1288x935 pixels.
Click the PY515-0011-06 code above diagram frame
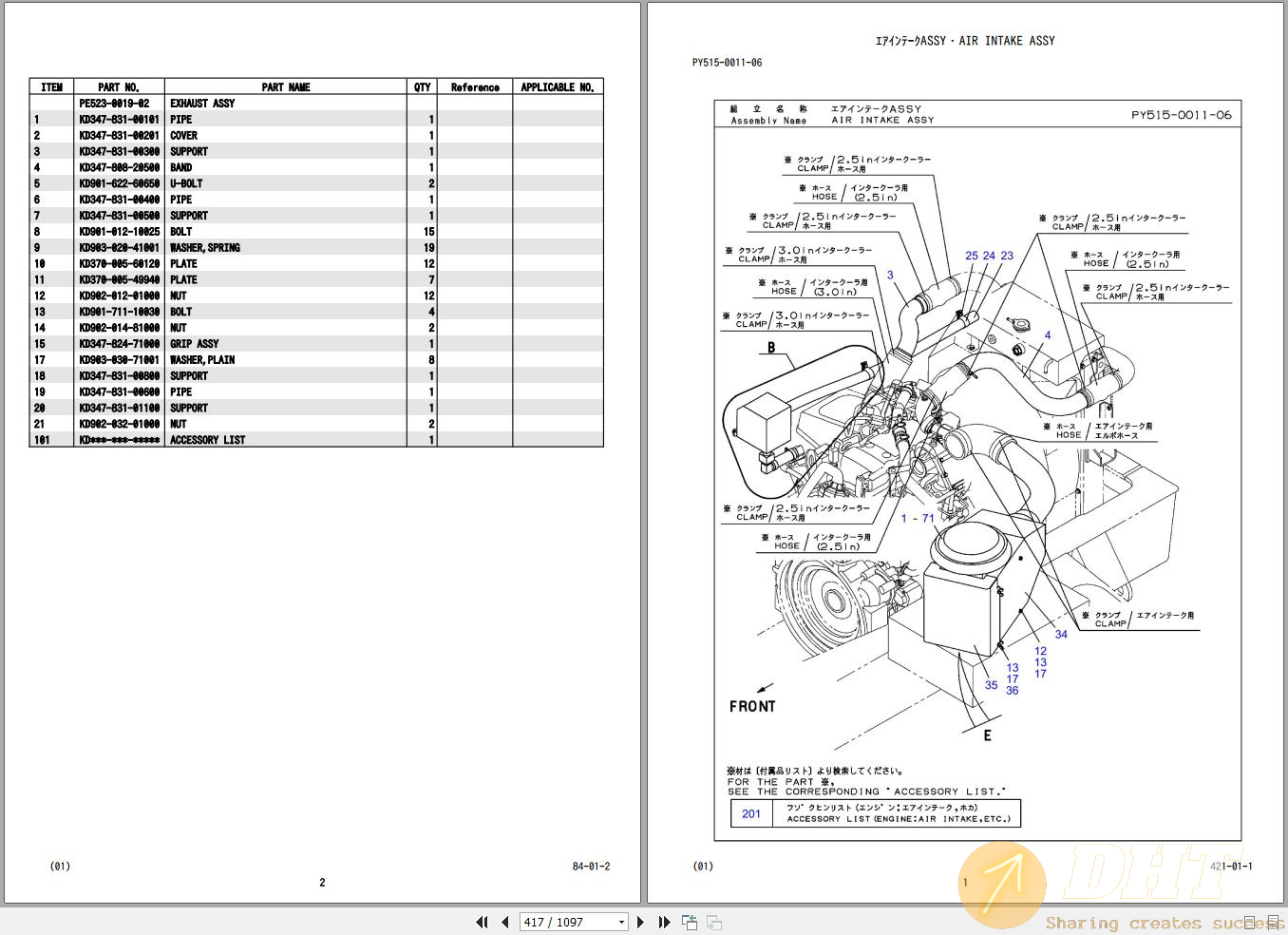(x=727, y=63)
